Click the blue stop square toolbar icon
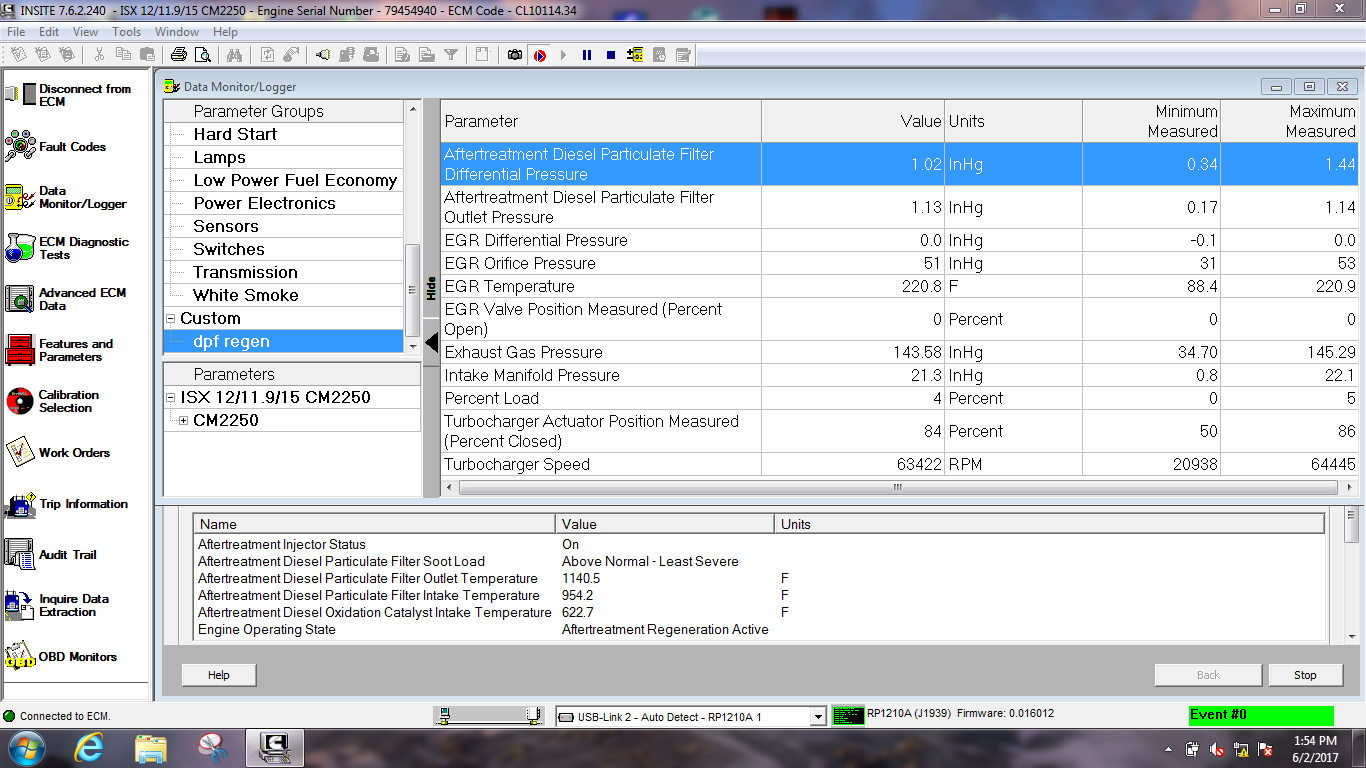The height and width of the screenshot is (768, 1366). [611, 55]
